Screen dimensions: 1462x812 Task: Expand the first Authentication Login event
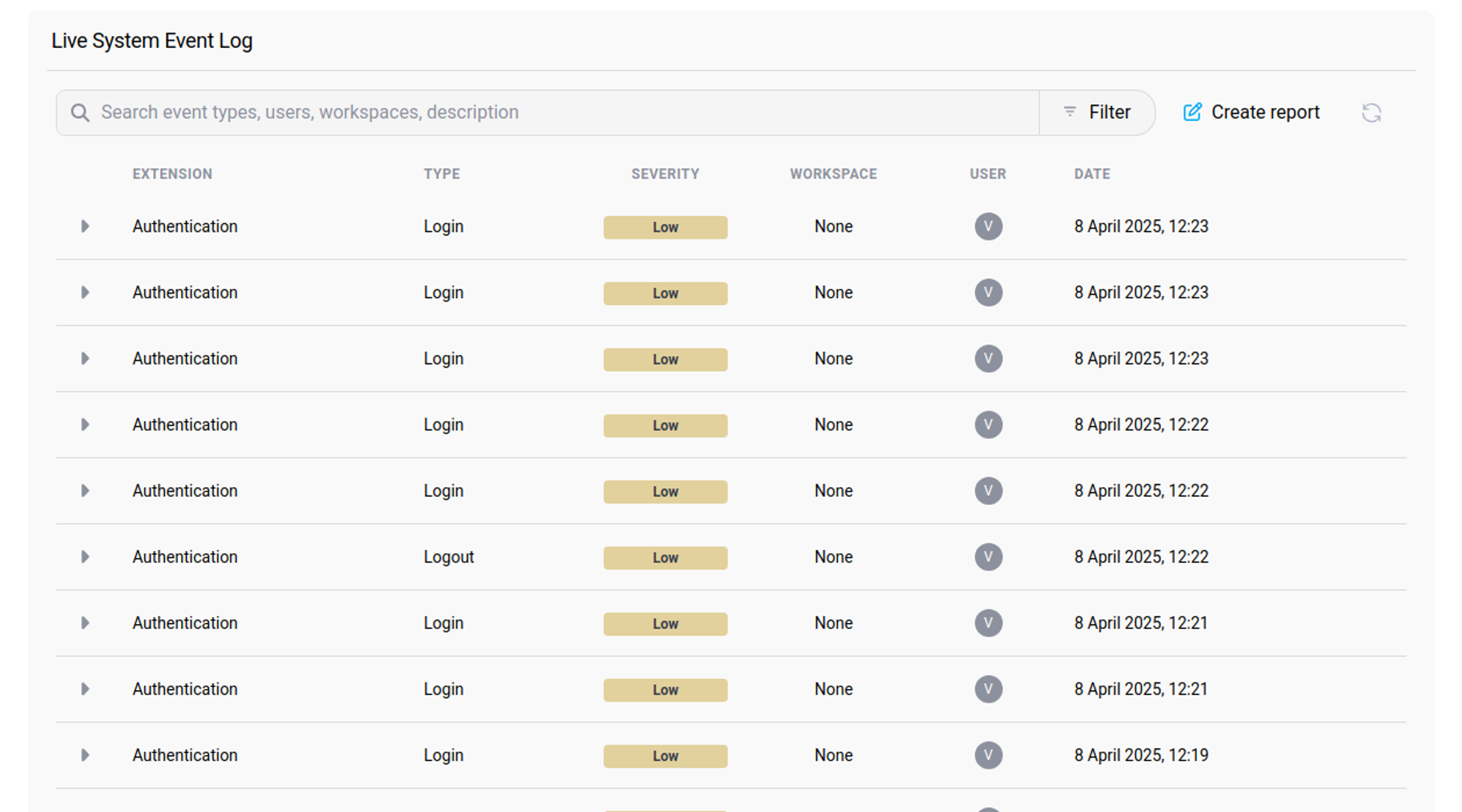(x=85, y=226)
